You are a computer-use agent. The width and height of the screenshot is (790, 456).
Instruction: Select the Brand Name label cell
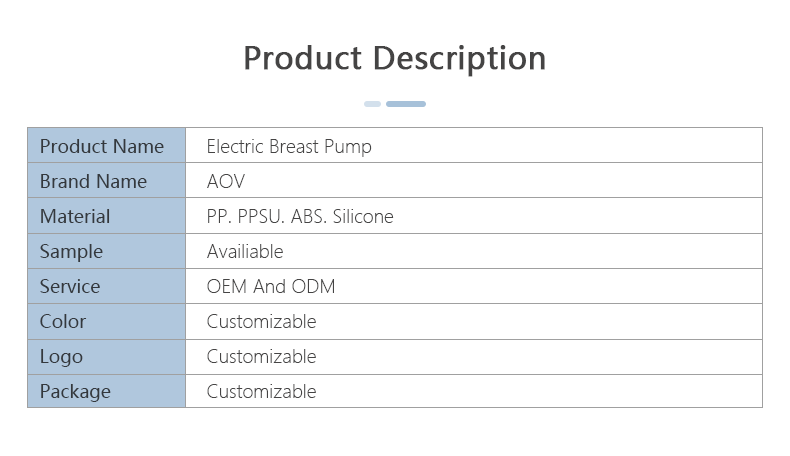pyautogui.click(x=106, y=181)
